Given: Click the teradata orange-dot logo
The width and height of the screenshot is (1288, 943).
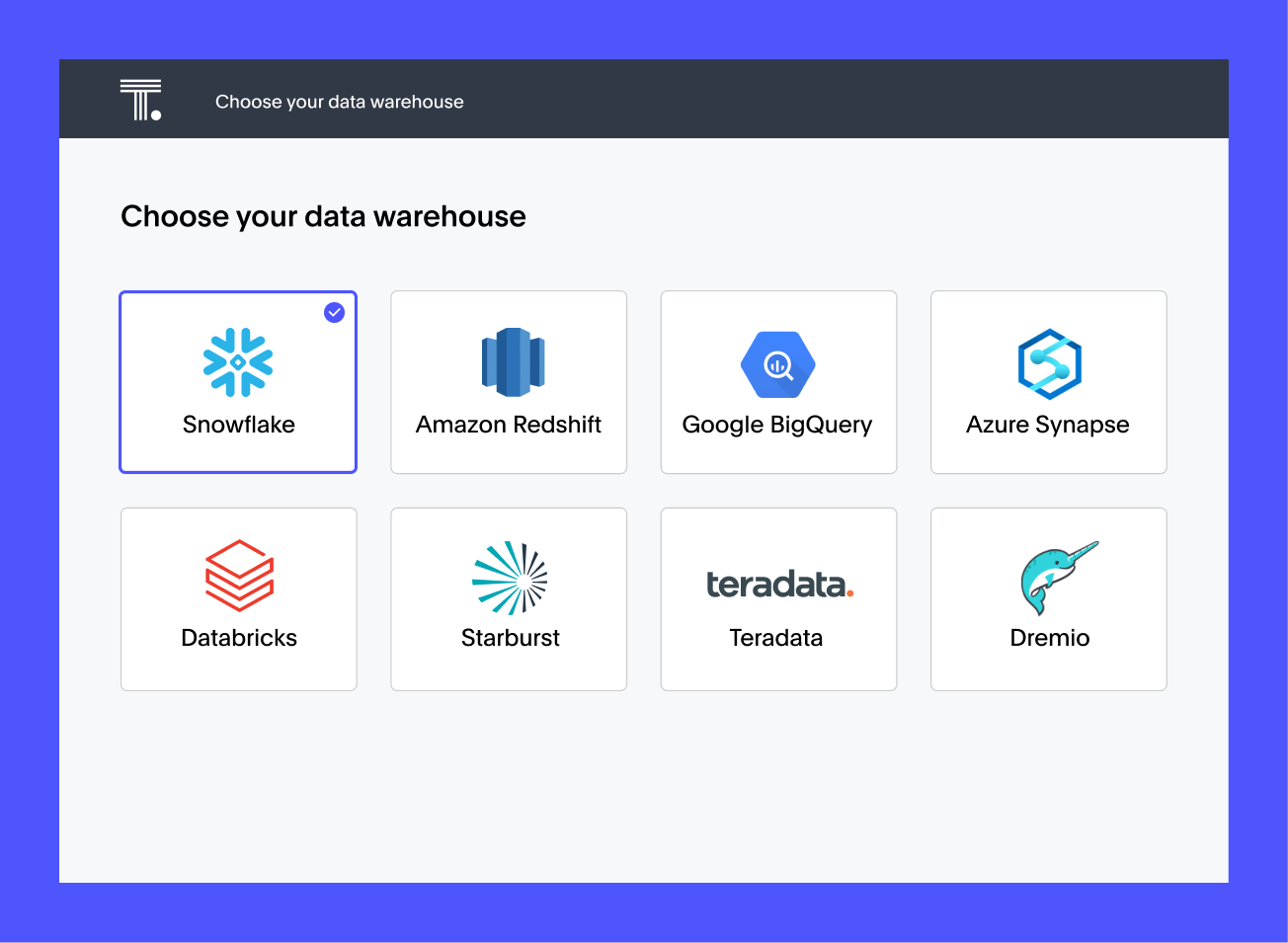Looking at the screenshot, I should tap(778, 585).
